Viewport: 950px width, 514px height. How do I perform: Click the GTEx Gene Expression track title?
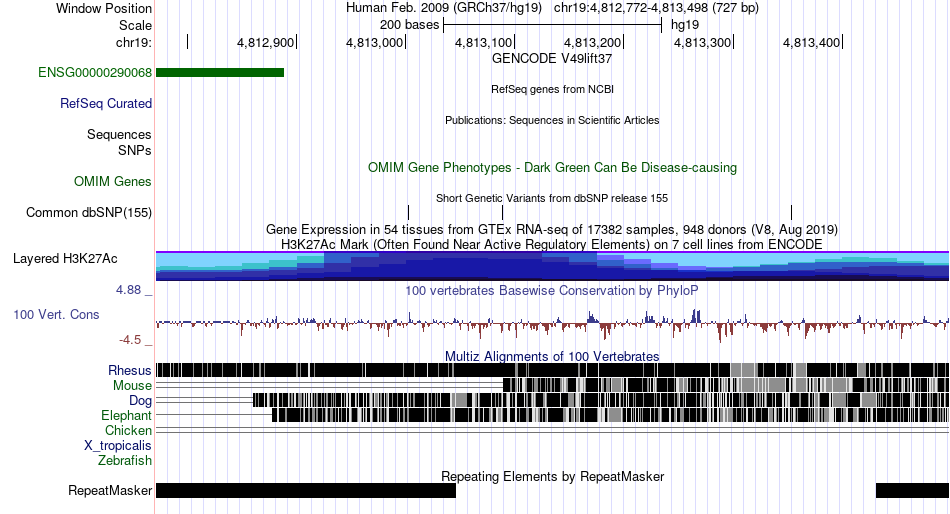click(552, 230)
